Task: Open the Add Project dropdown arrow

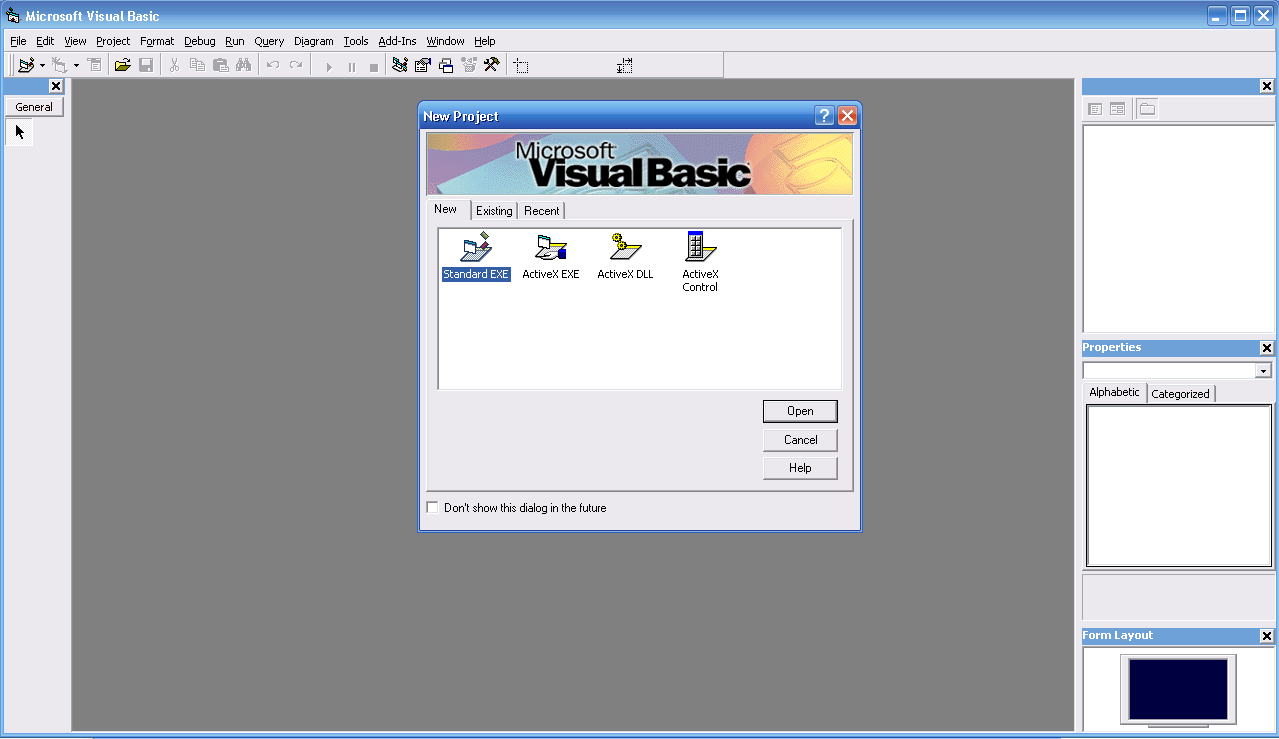Action: coord(42,65)
